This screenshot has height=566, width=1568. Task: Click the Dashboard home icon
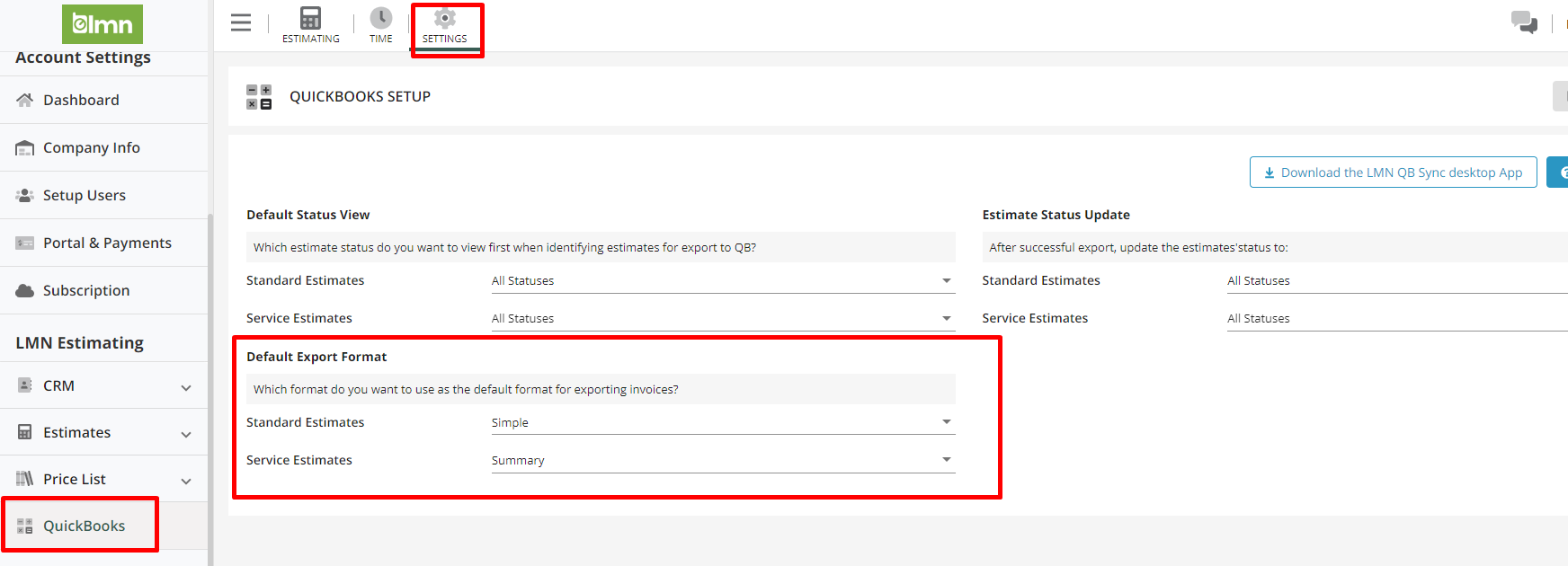tap(25, 100)
